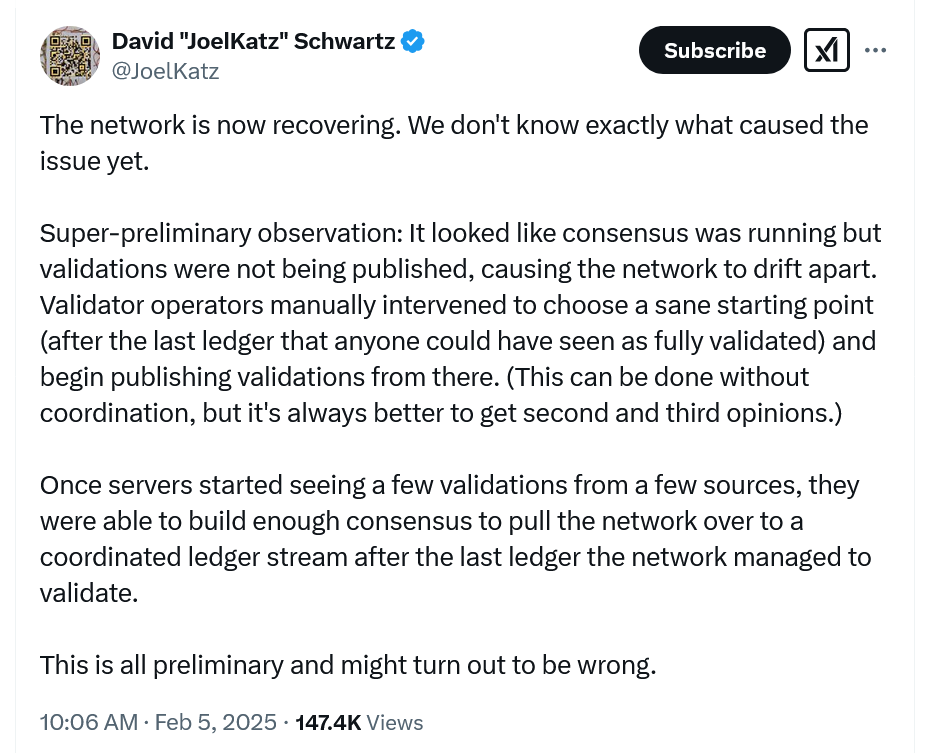Click the "Validator operators manually intervened" line
The image size is (927, 753).
tap(456, 305)
